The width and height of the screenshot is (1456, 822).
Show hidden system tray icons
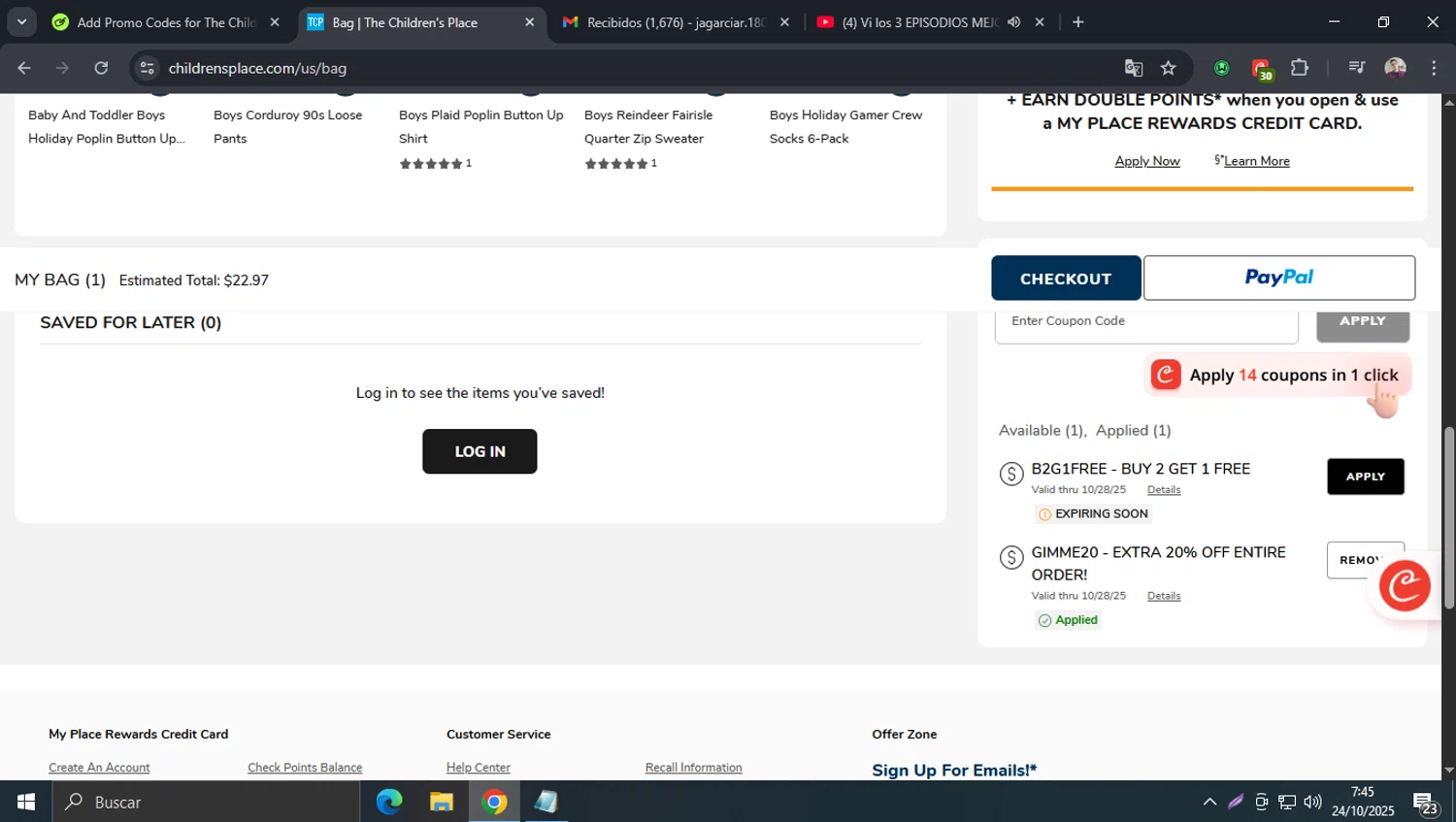click(1209, 802)
